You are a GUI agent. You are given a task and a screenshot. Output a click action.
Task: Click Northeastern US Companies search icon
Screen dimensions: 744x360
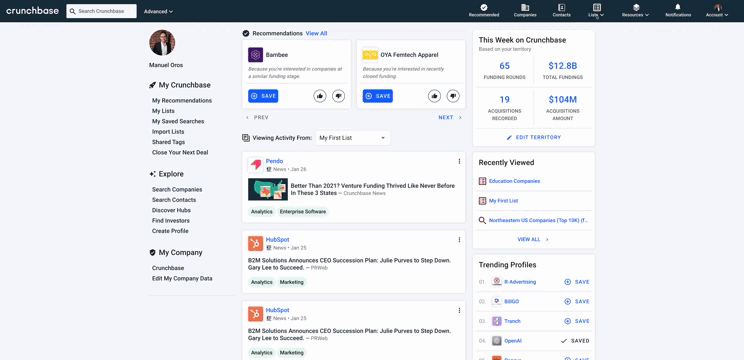click(x=482, y=221)
